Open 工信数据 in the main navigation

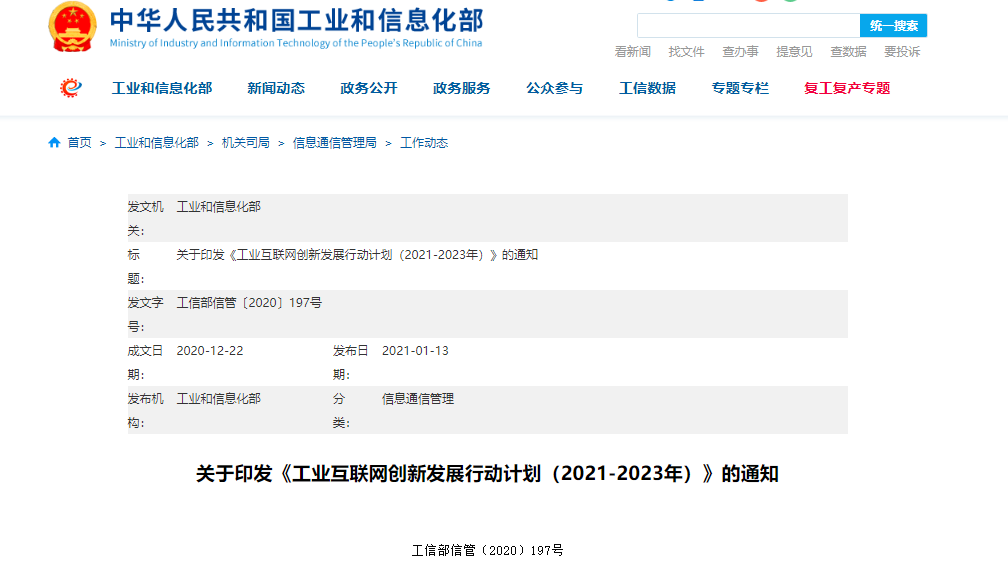coord(647,88)
